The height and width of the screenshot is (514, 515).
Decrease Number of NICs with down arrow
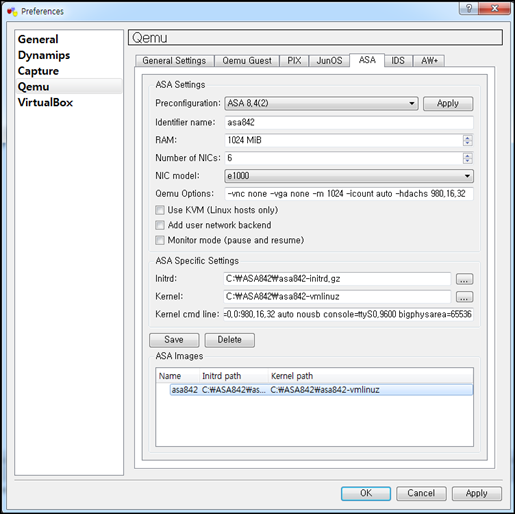point(468,161)
